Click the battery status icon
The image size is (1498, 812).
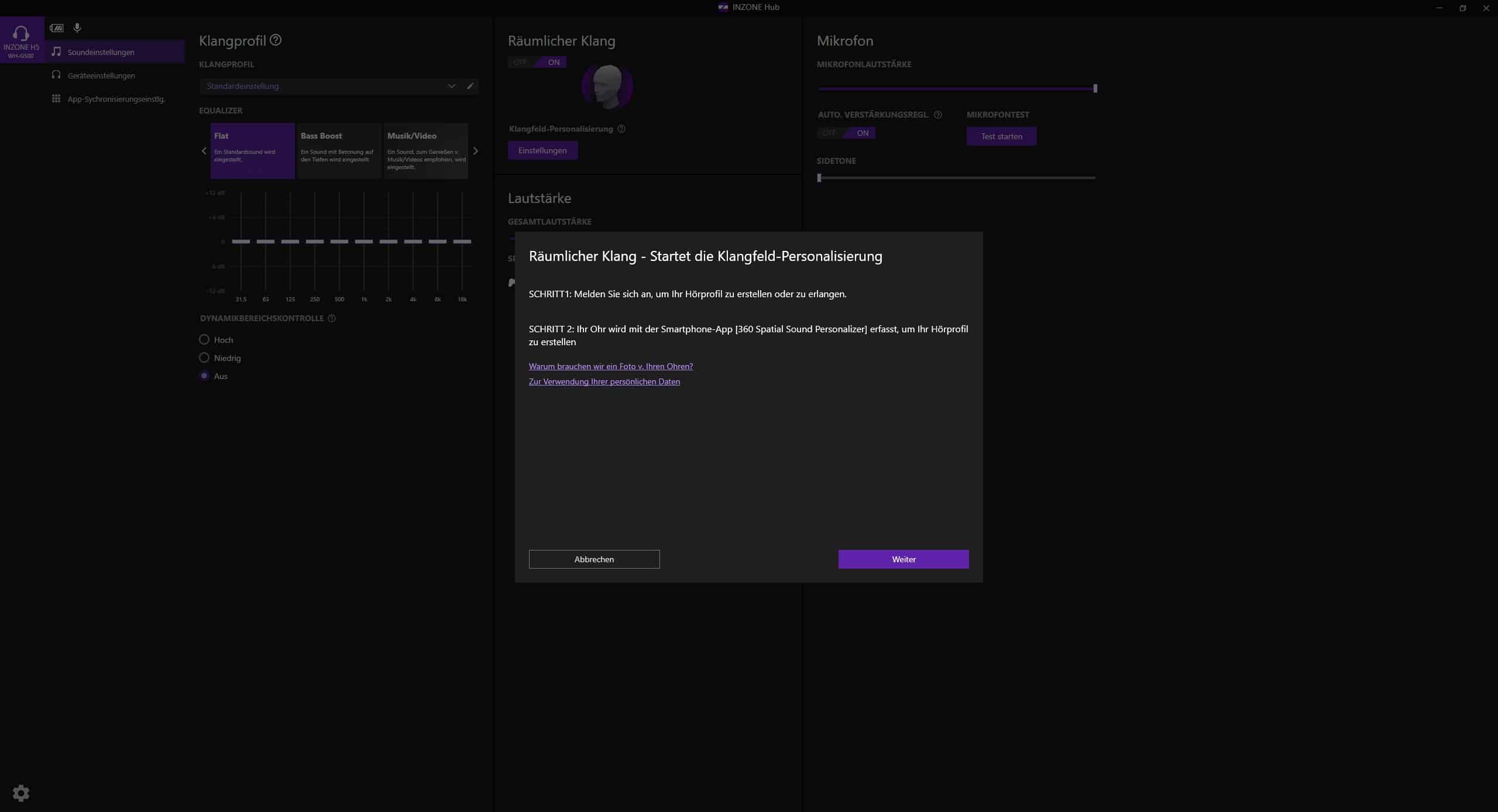[57, 27]
